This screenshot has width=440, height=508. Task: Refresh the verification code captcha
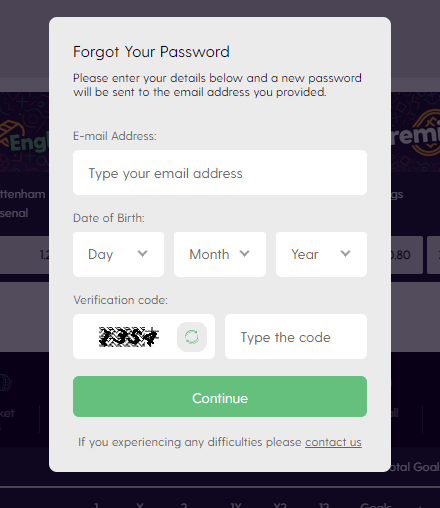click(192, 337)
